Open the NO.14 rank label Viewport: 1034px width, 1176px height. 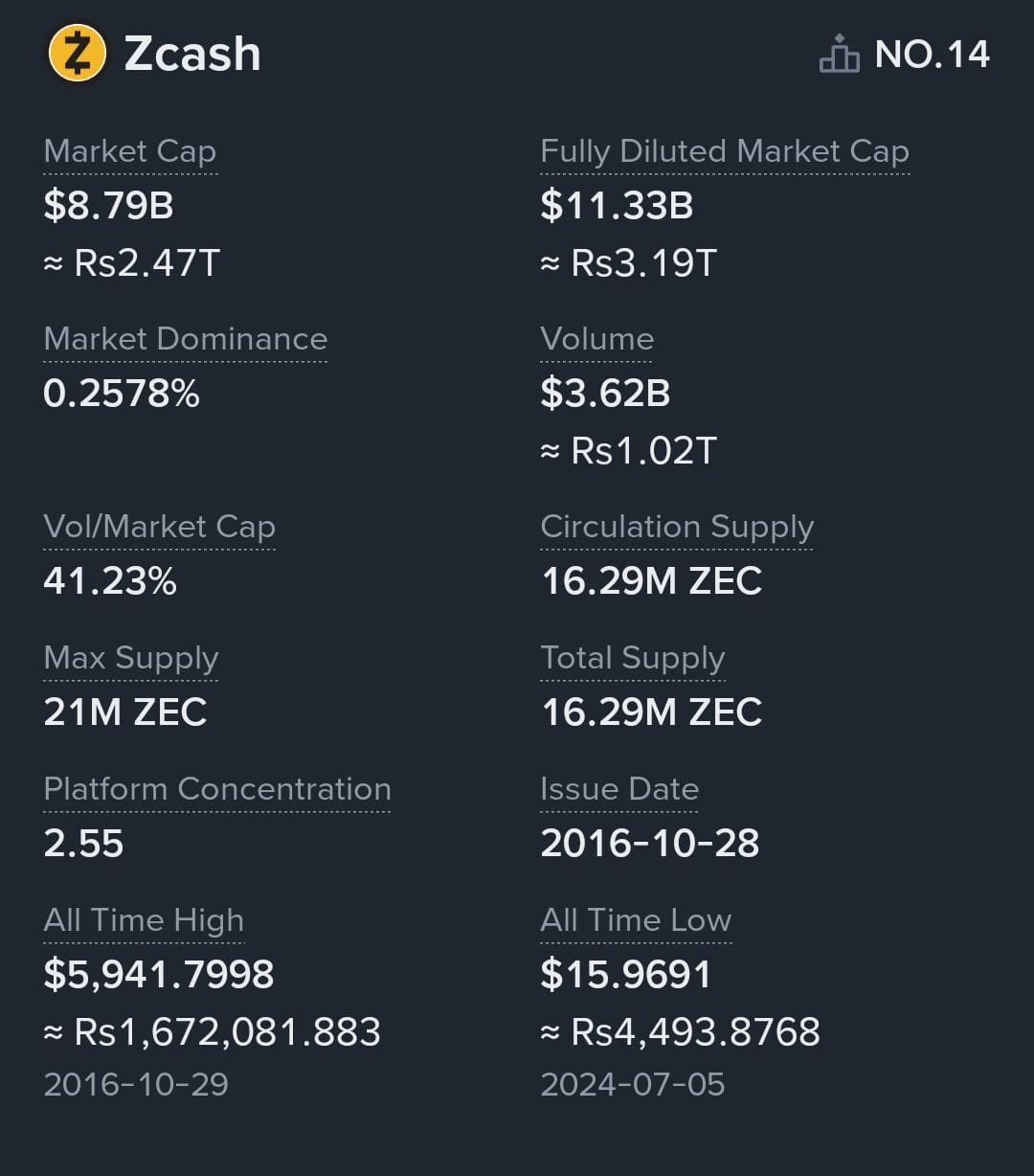point(932,55)
